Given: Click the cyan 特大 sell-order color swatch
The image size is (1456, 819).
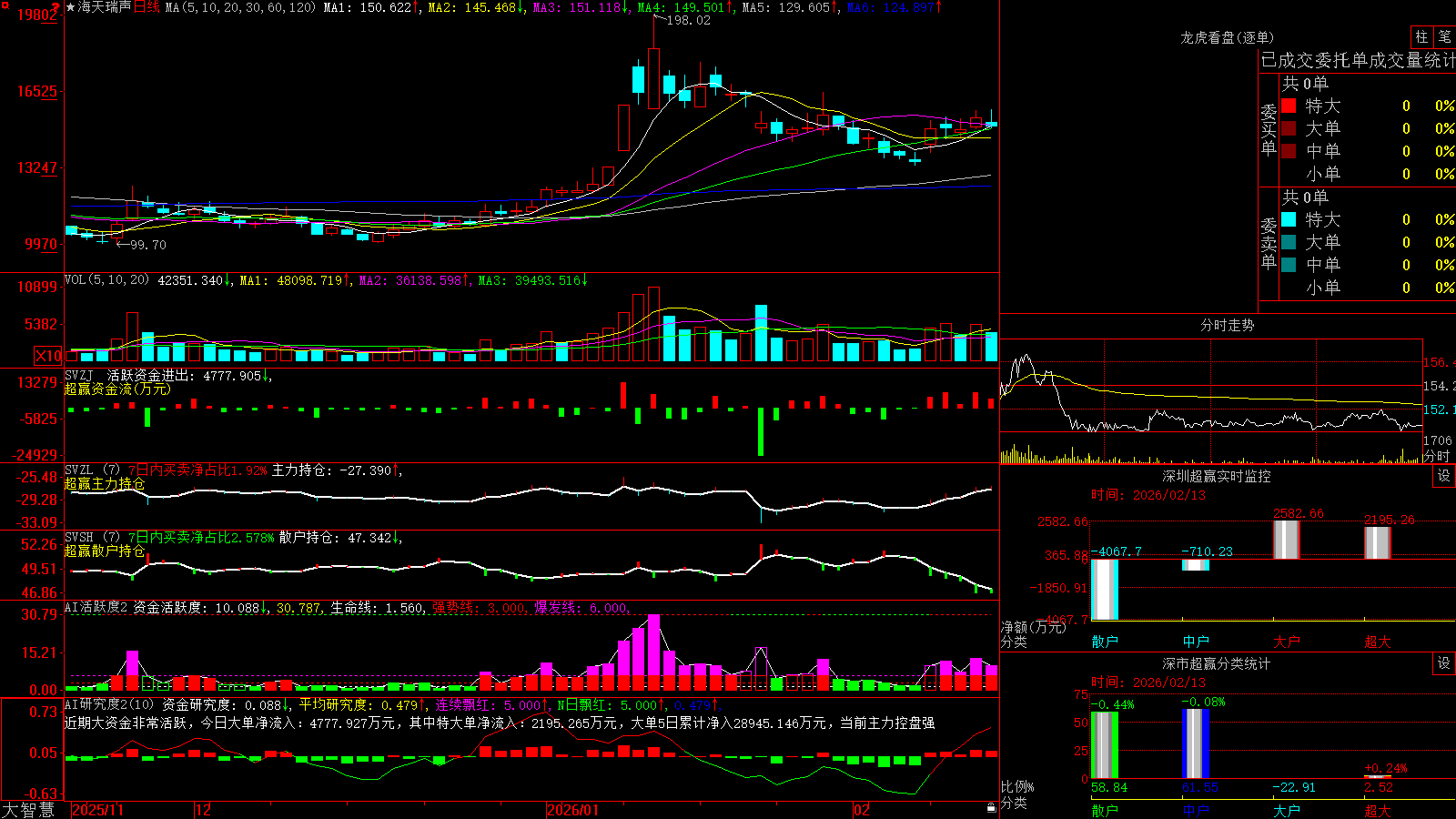Looking at the screenshot, I should (x=1289, y=219).
